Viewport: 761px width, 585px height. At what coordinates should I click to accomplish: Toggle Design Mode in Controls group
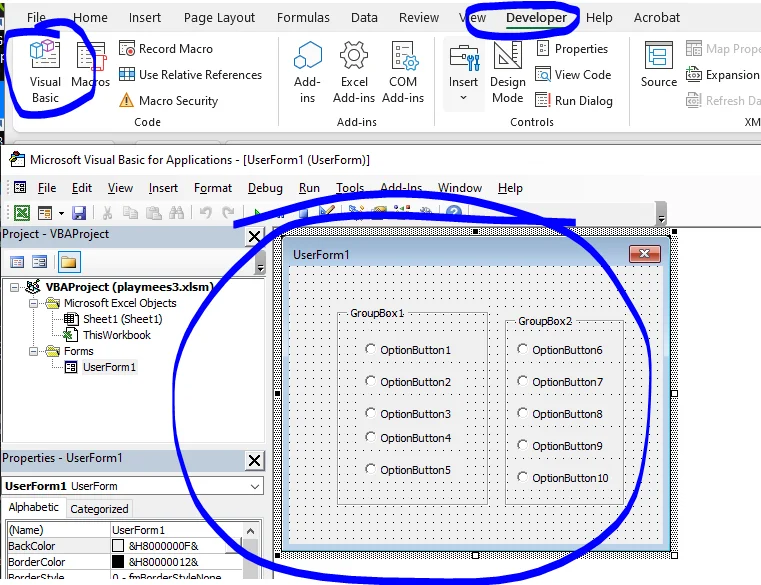[508, 72]
